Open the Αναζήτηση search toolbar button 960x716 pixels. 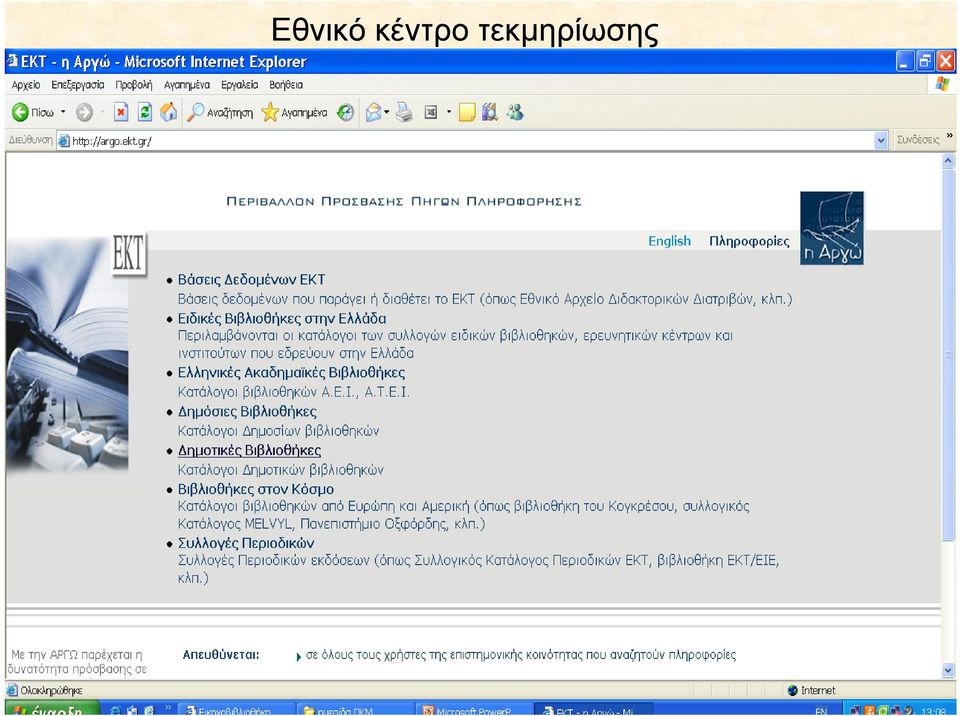tap(220, 112)
